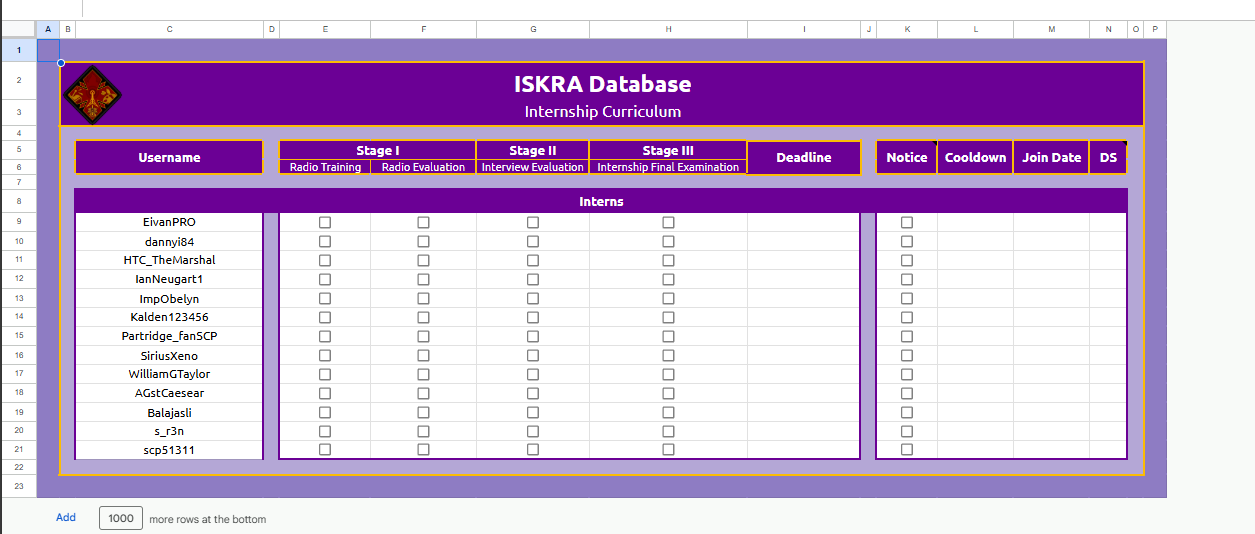Screen dimensions: 1255x534
Task: Select the DS header cell
Action: click(x=1108, y=157)
